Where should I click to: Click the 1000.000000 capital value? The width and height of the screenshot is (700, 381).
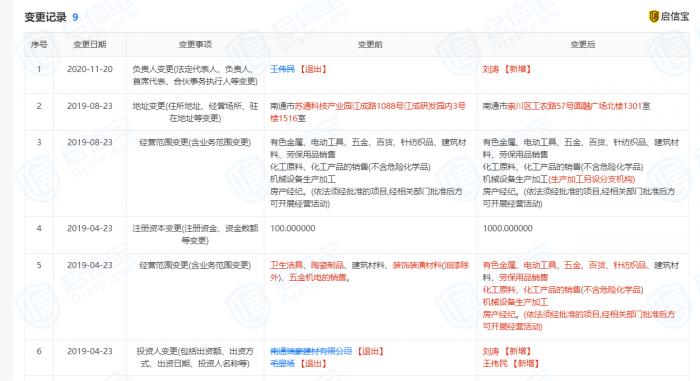[508, 228]
